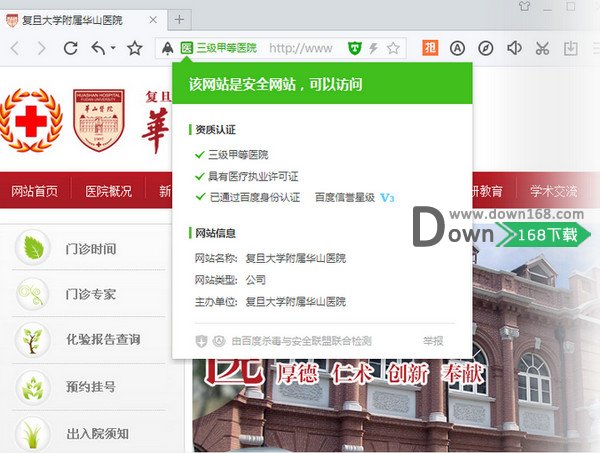
Task: Click the green hospital badge icon
Action: coord(187,48)
